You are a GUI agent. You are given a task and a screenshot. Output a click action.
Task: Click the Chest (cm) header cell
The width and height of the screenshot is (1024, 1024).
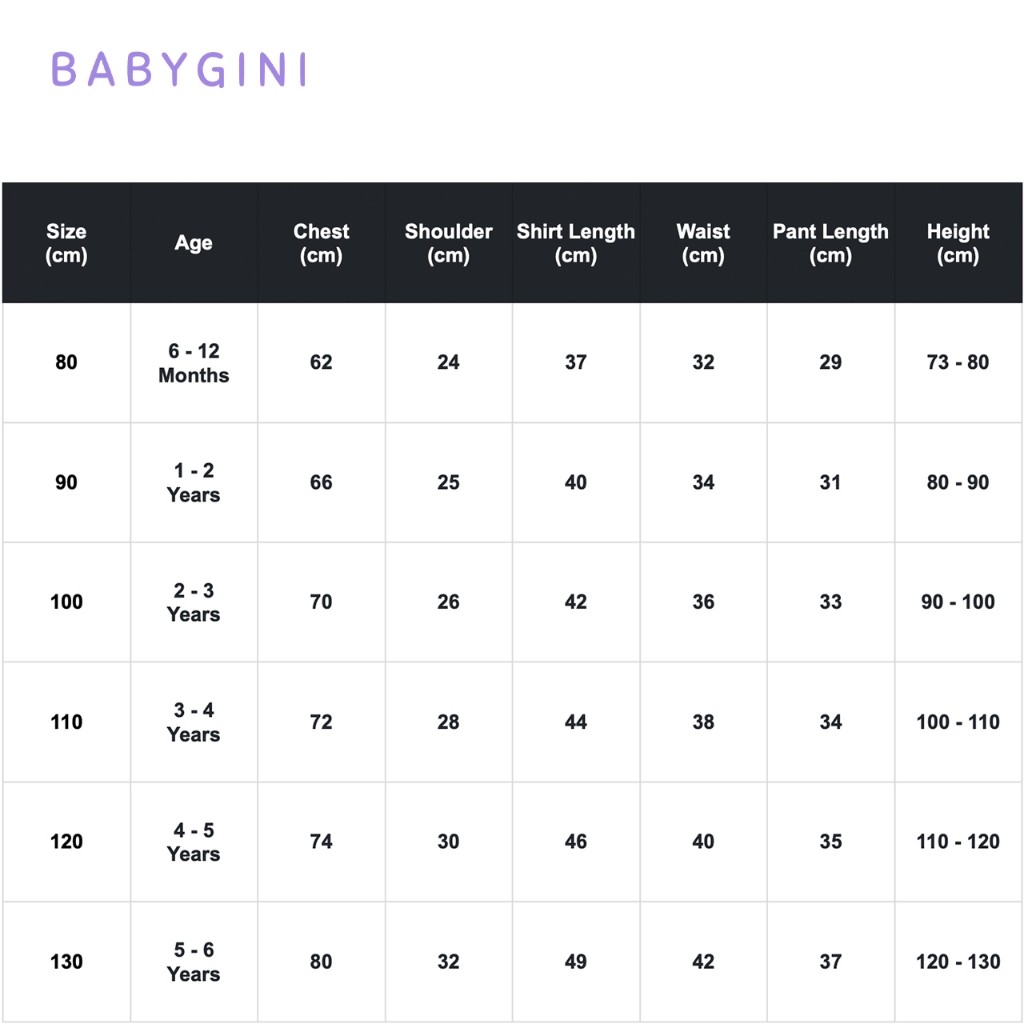[321, 243]
